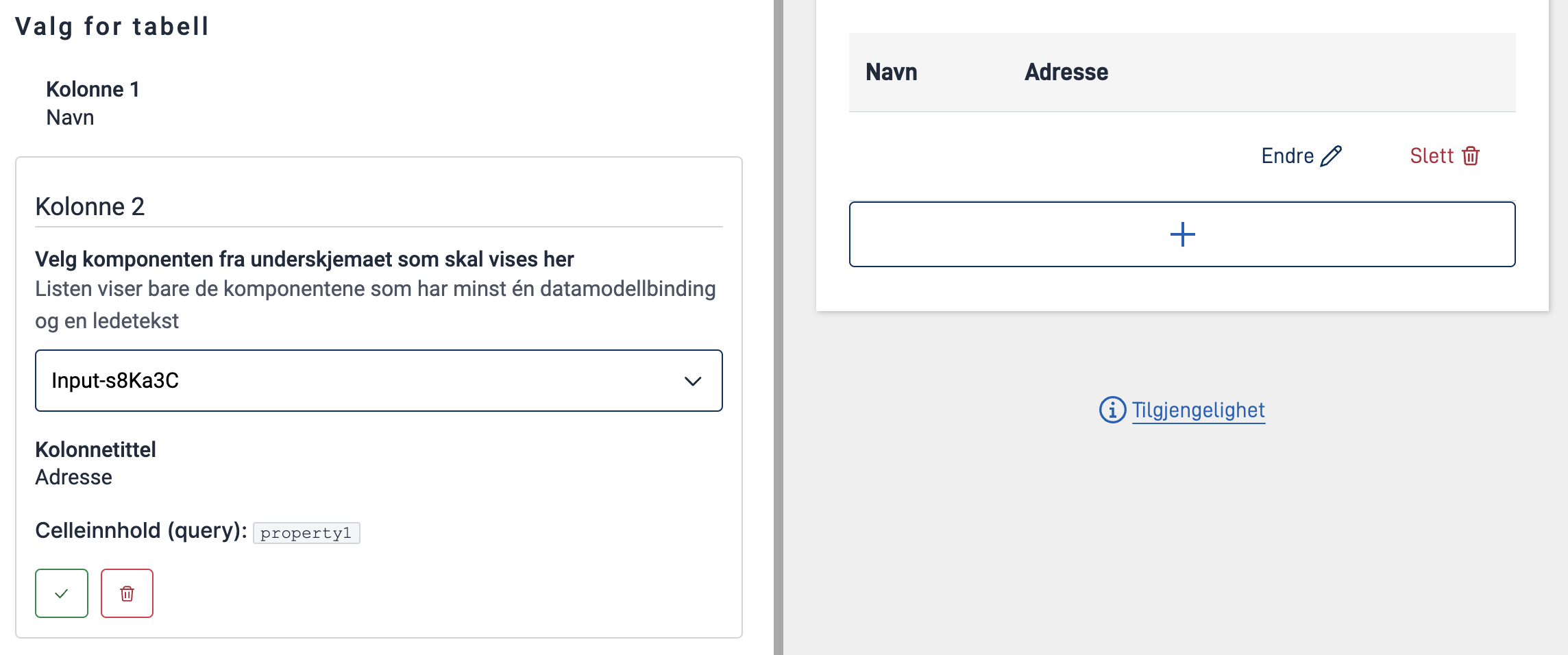Select the Adresse table column header
Screen dimensions: 1568x655
(1066, 72)
